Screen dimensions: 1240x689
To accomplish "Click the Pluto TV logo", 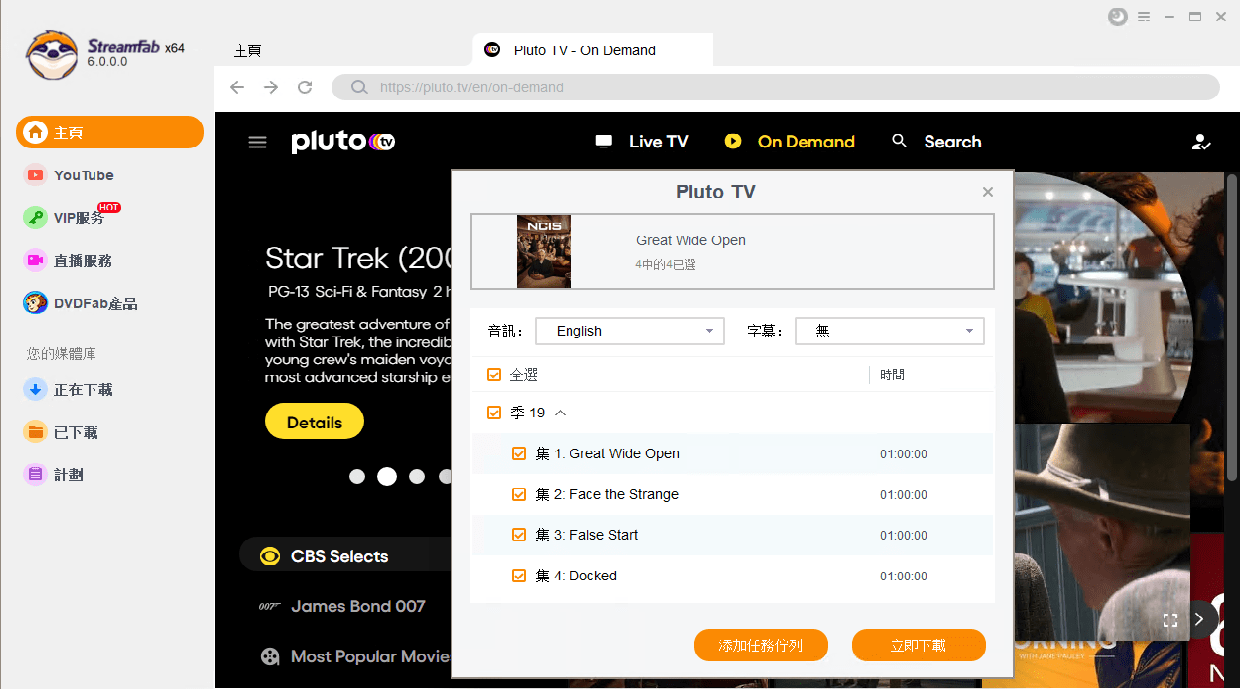I will point(343,142).
